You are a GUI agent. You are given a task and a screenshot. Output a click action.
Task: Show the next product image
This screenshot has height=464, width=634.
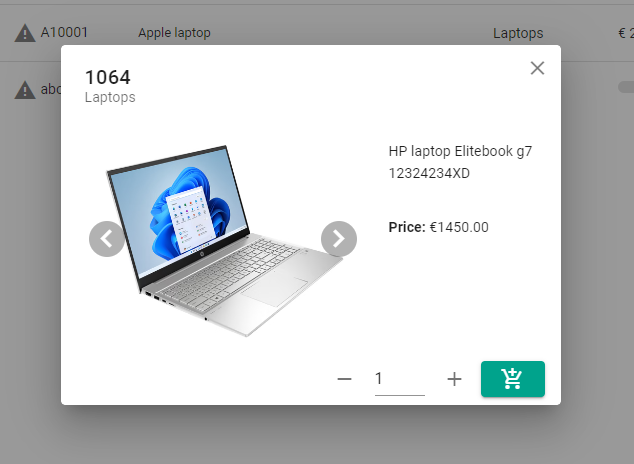click(339, 239)
